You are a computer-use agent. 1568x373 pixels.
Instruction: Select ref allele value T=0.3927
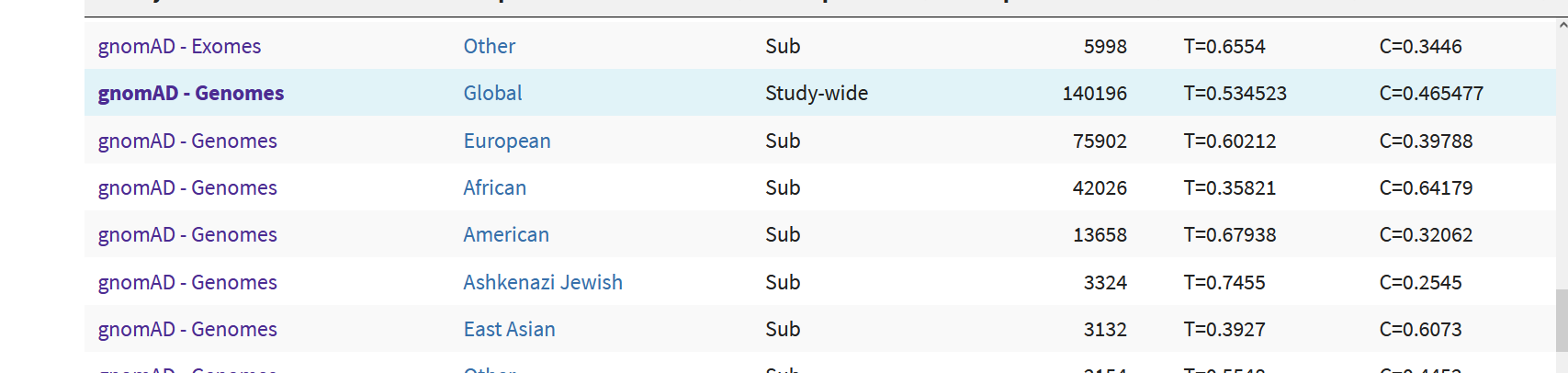[x=1224, y=329]
